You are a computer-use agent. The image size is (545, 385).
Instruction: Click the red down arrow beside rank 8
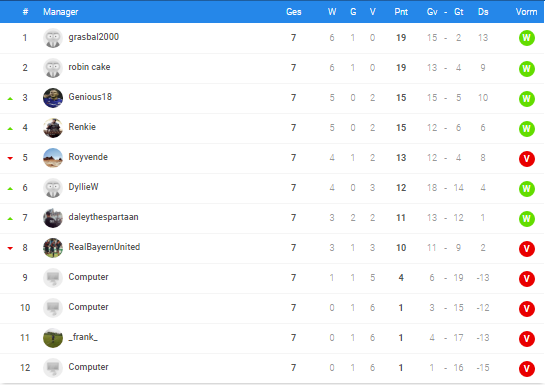(10, 248)
